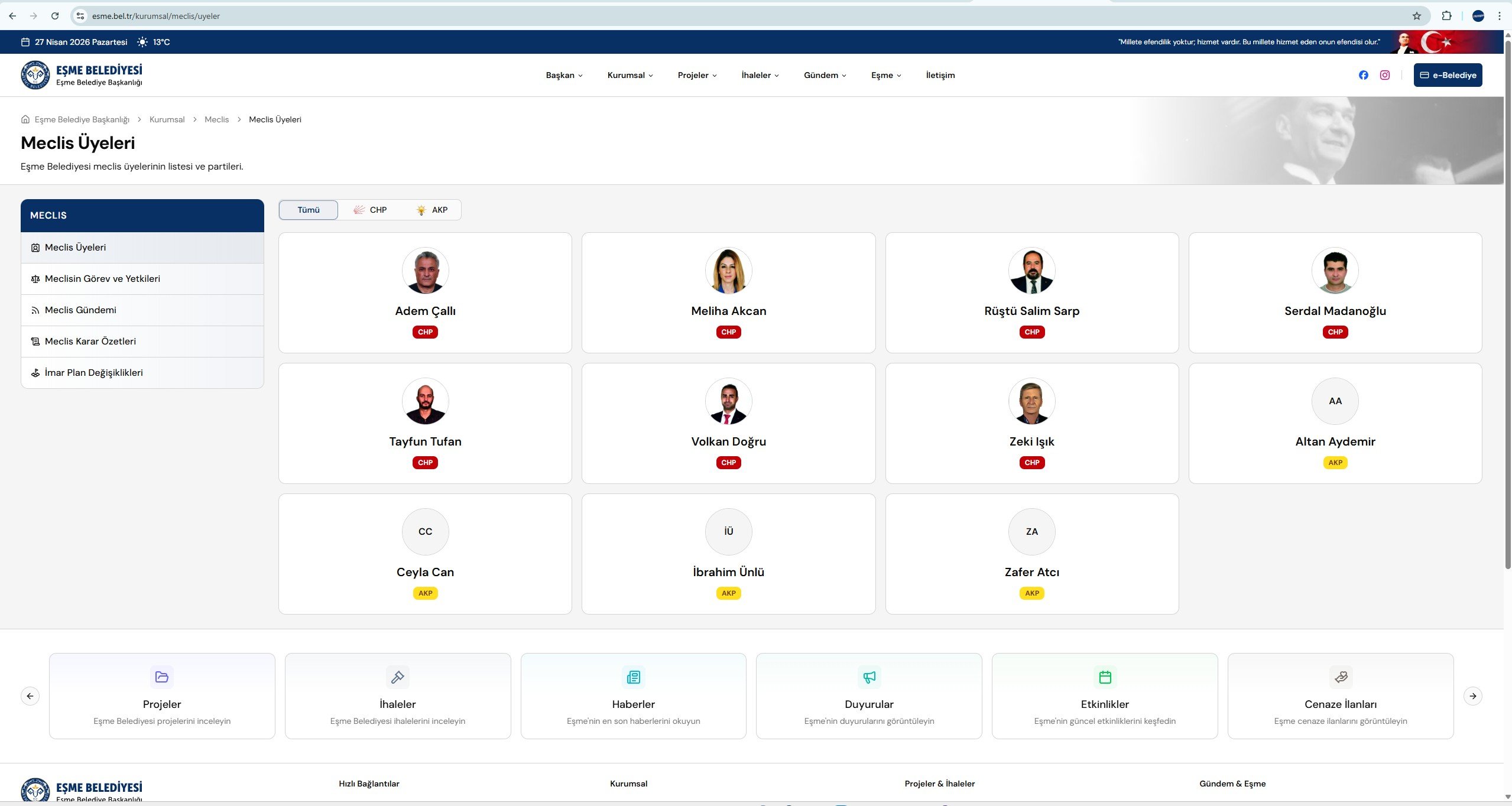Expand the Başkan dropdown menu
This screenshot has height=806, width=1512.
pyautogui.click(x=564, y=75)
